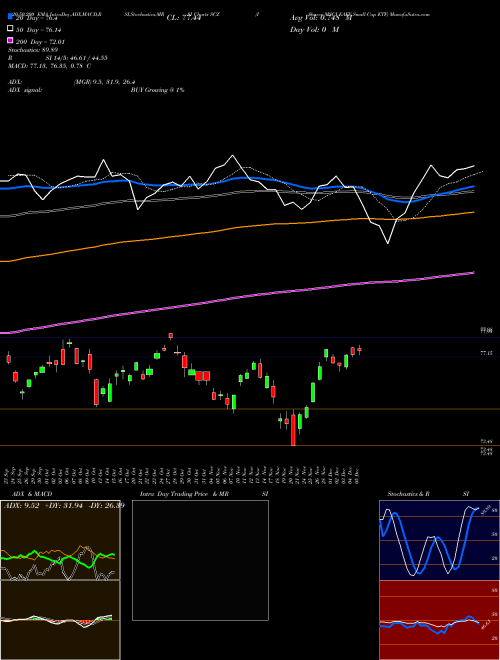Click the magenta 200 Day legend swatch
Screen dimensions: 500x660
pyautogui.click(x=11, y=40)
